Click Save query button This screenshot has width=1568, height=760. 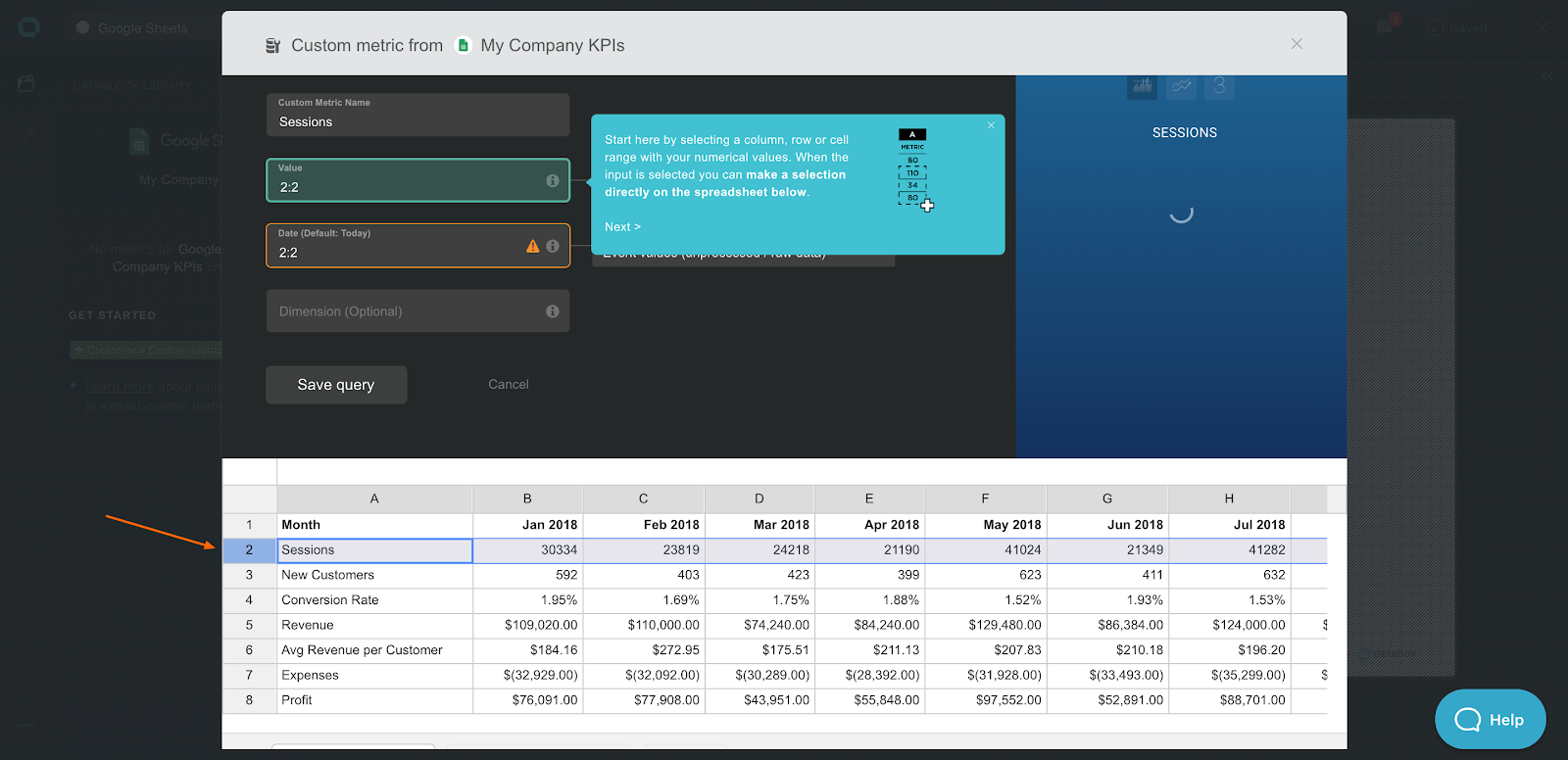click(336, 385)
